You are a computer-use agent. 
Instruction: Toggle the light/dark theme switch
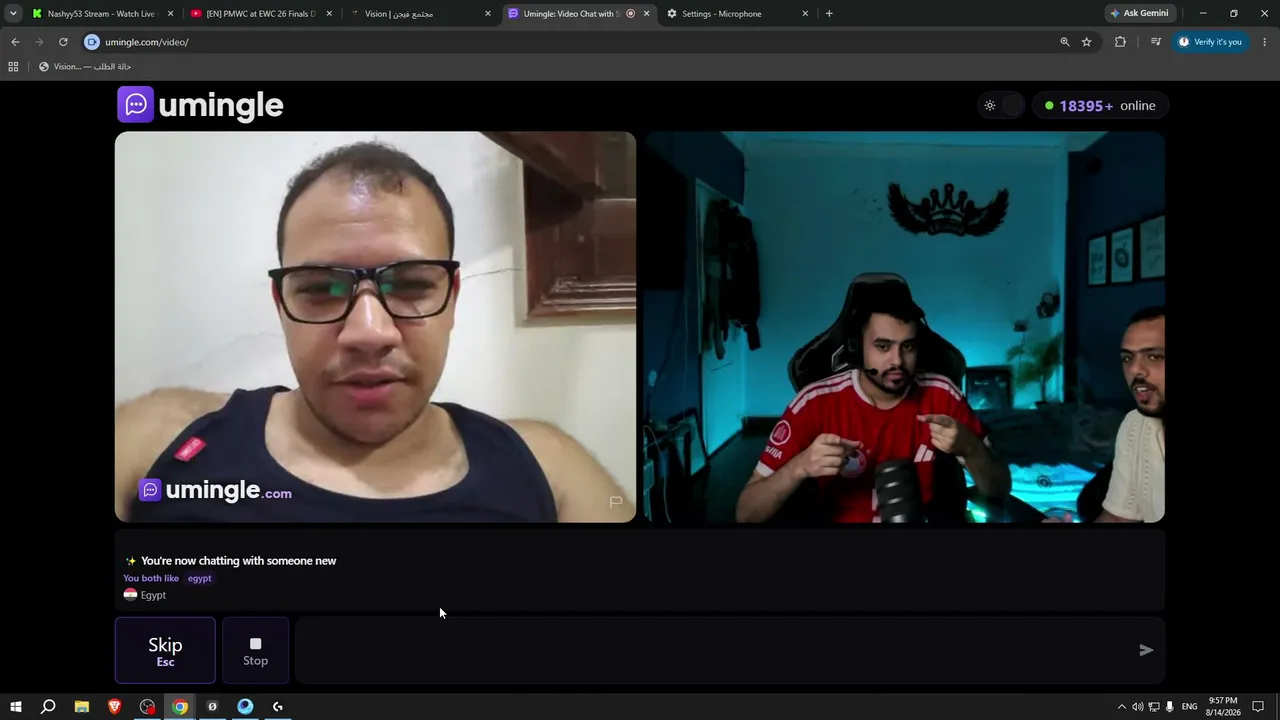[x=1001, y=105]
